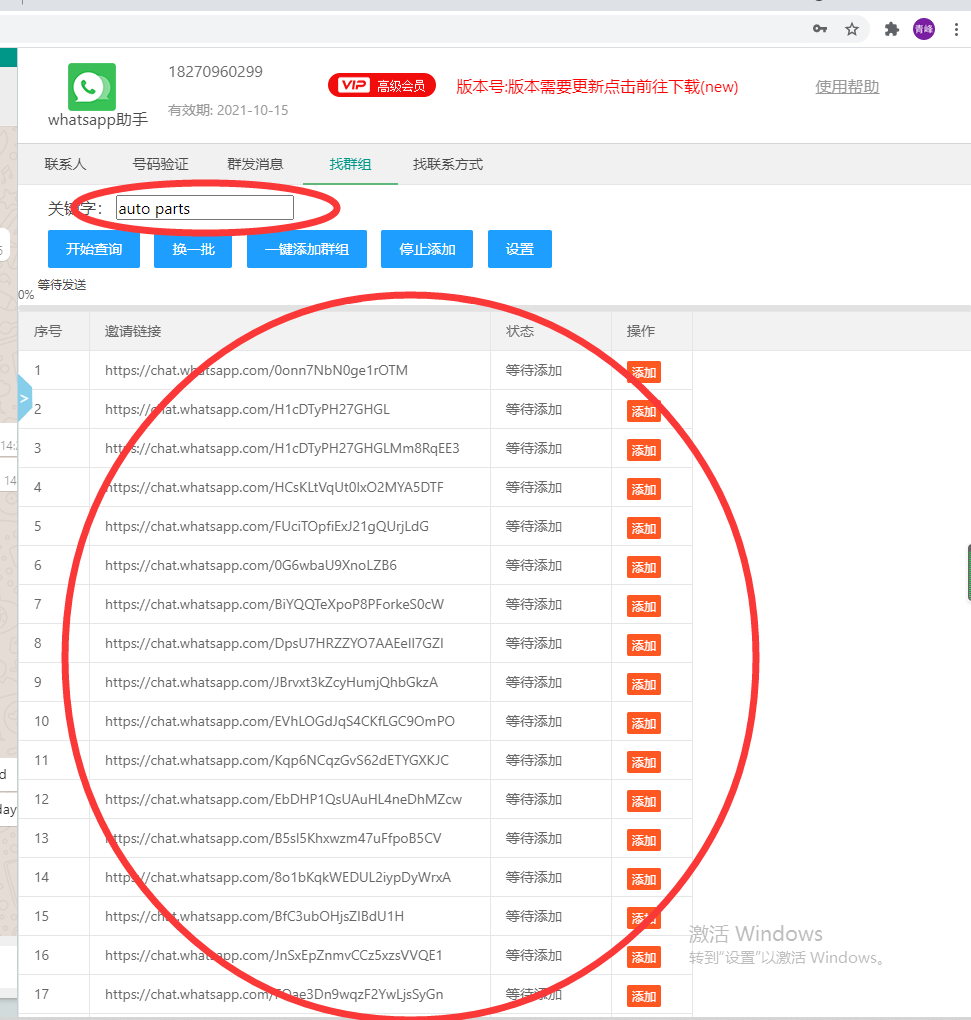Click the red VIP 高级会员 badge
Image resolution: width=971 pixels, height=1020 pixels.
click(x=382, y=85)
